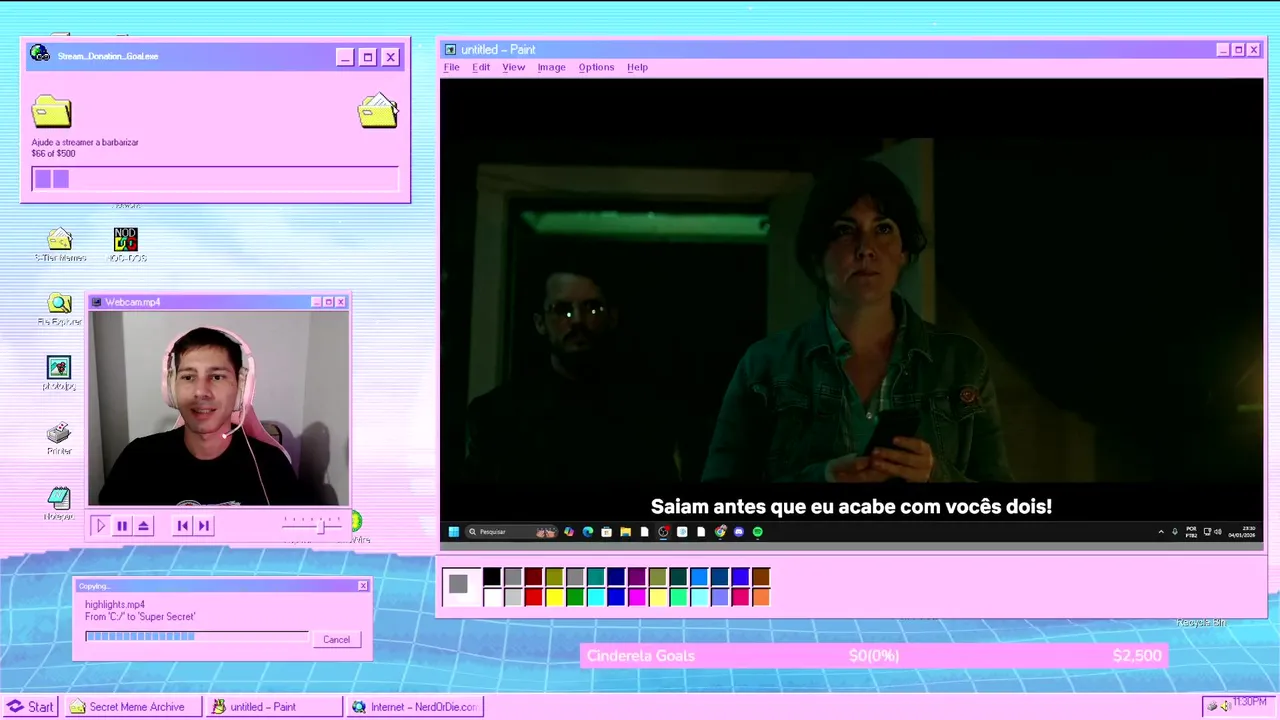Open the Image menu in Paint
This screenshot has width=1280, height=720.
coord(551,67)
